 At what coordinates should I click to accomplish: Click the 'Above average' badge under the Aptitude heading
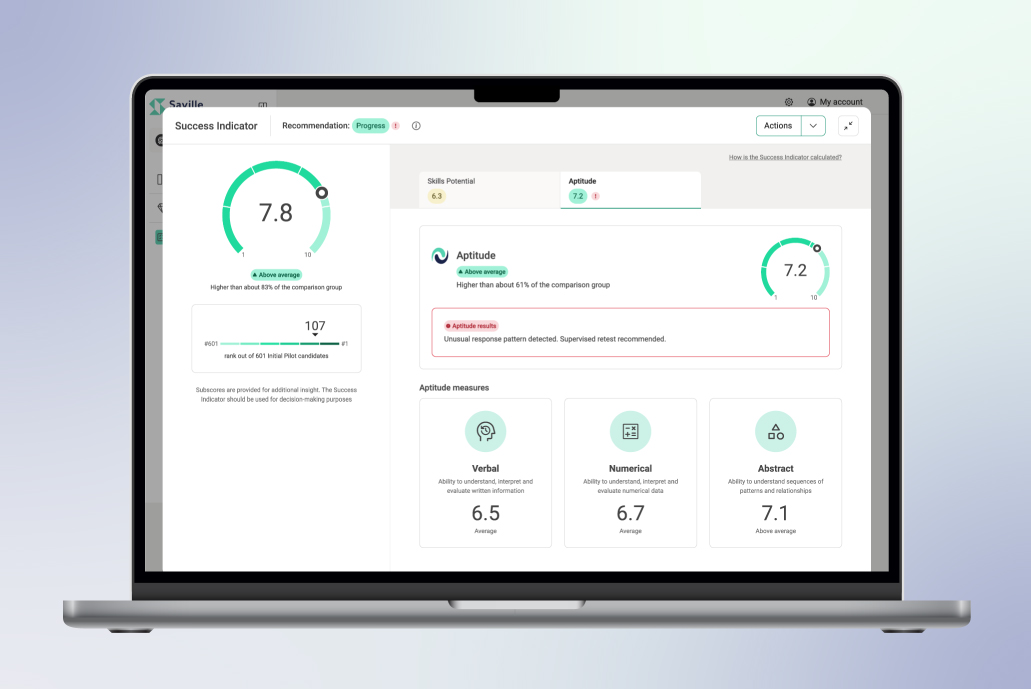click(482, 272)
